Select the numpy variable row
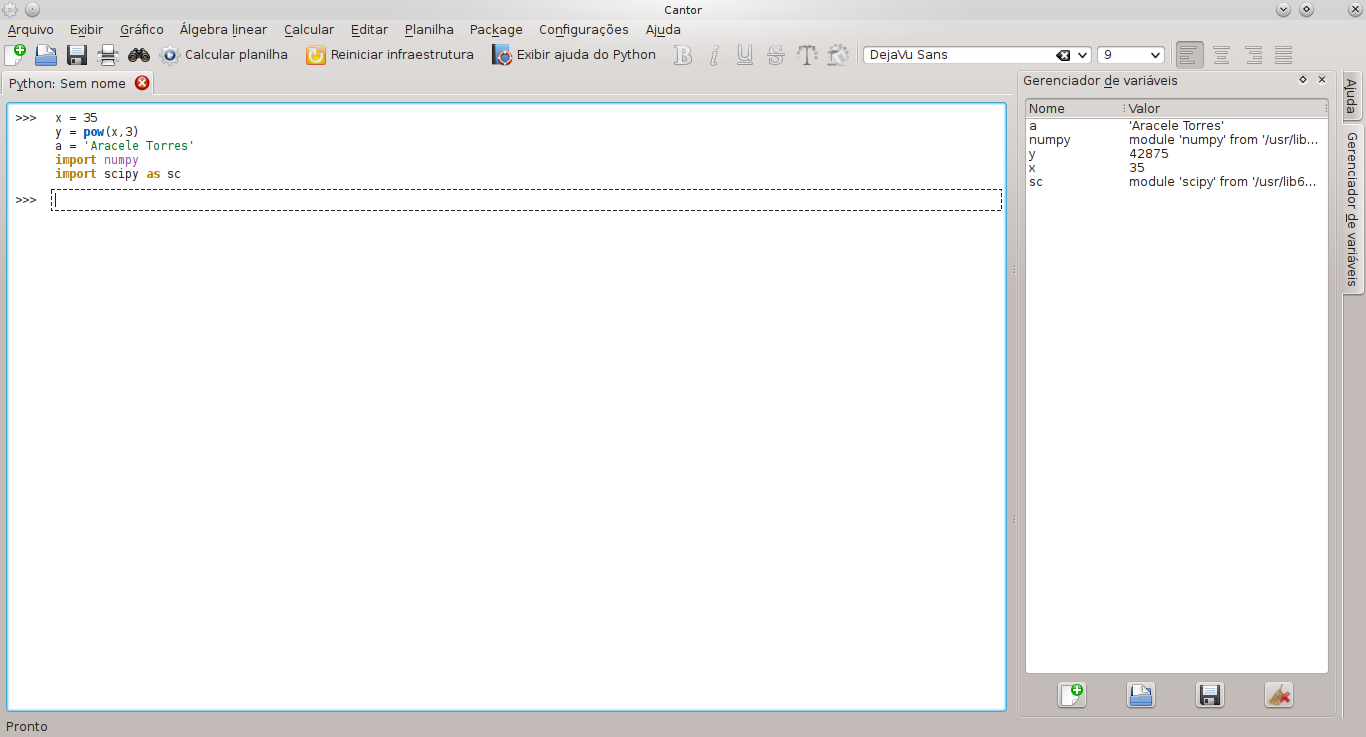The height and width of the screenshot is (737, 1366). click(x=1177, y=140)
